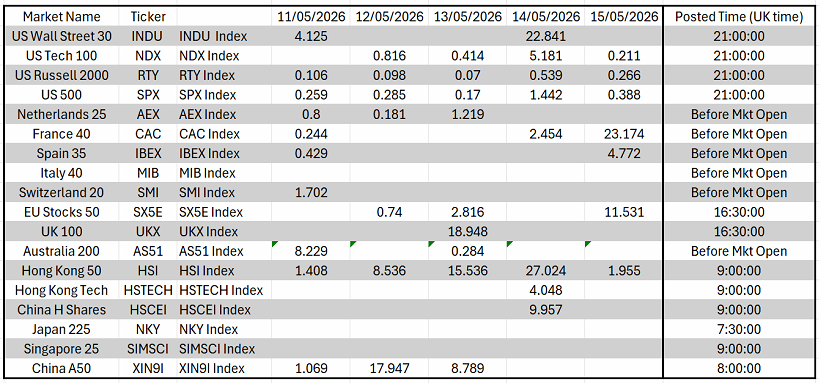Screen dimensions: 819x383
Task: Select the 'US Tech 100' cell
Action: click(62, 56)
